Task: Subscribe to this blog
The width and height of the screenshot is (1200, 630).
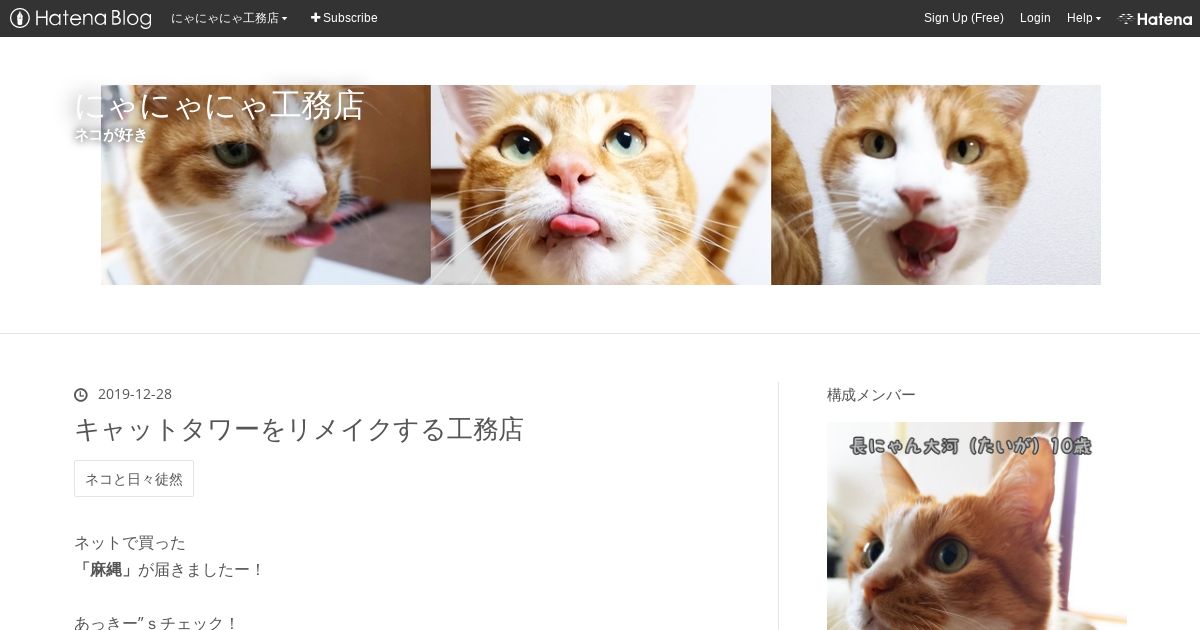Action: 344,18
